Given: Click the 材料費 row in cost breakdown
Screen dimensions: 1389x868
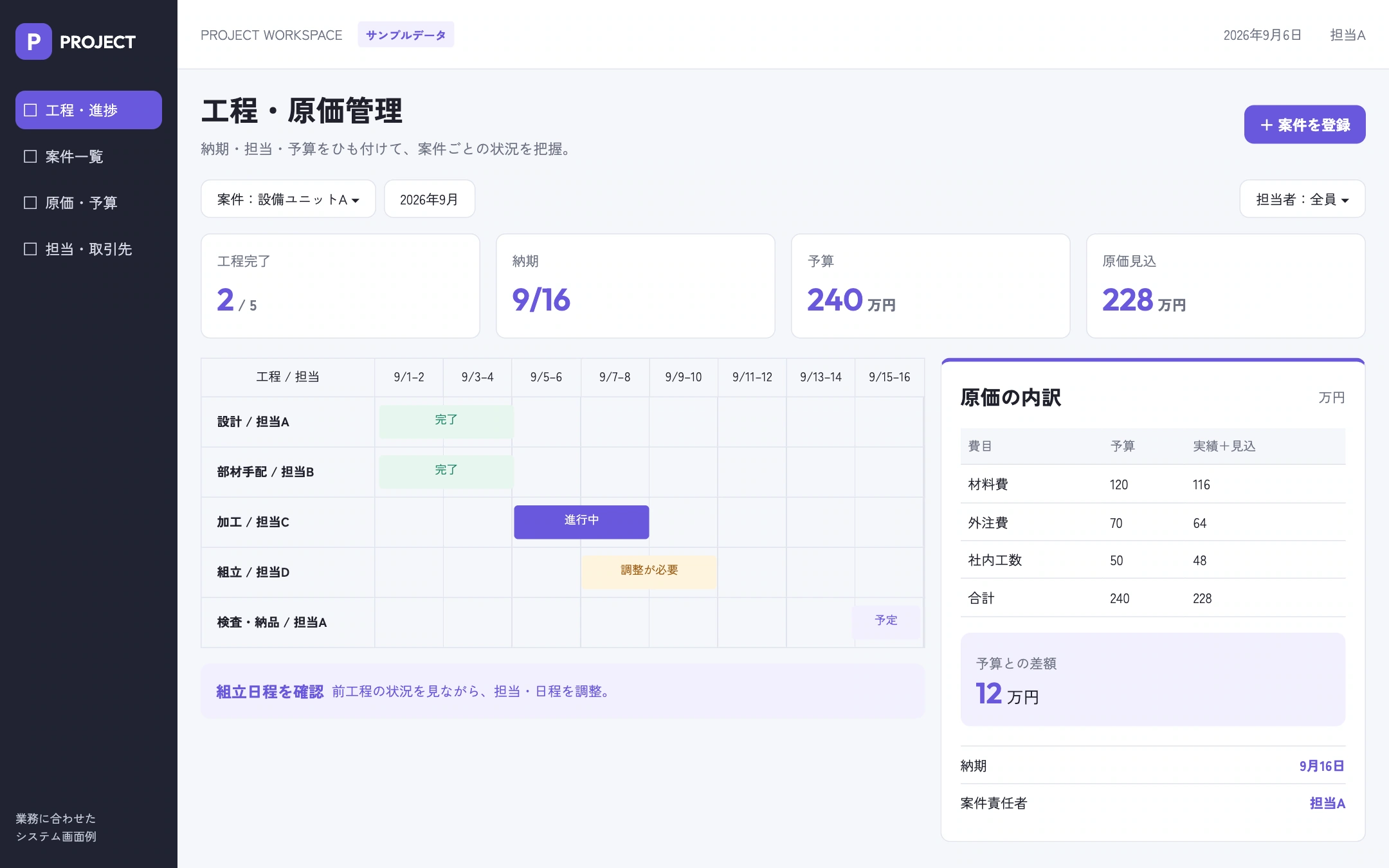Looking at the screenshot, I should [x=1153, y=484].
